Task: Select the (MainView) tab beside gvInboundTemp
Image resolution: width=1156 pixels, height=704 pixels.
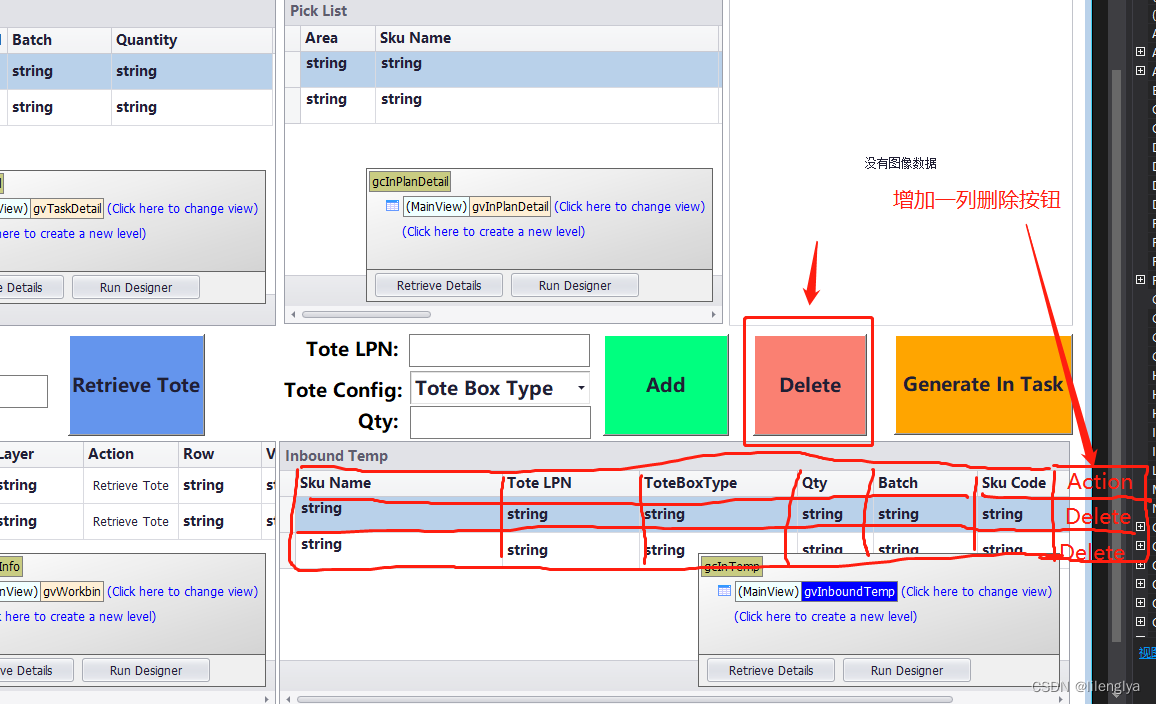Action: [767, 591]
